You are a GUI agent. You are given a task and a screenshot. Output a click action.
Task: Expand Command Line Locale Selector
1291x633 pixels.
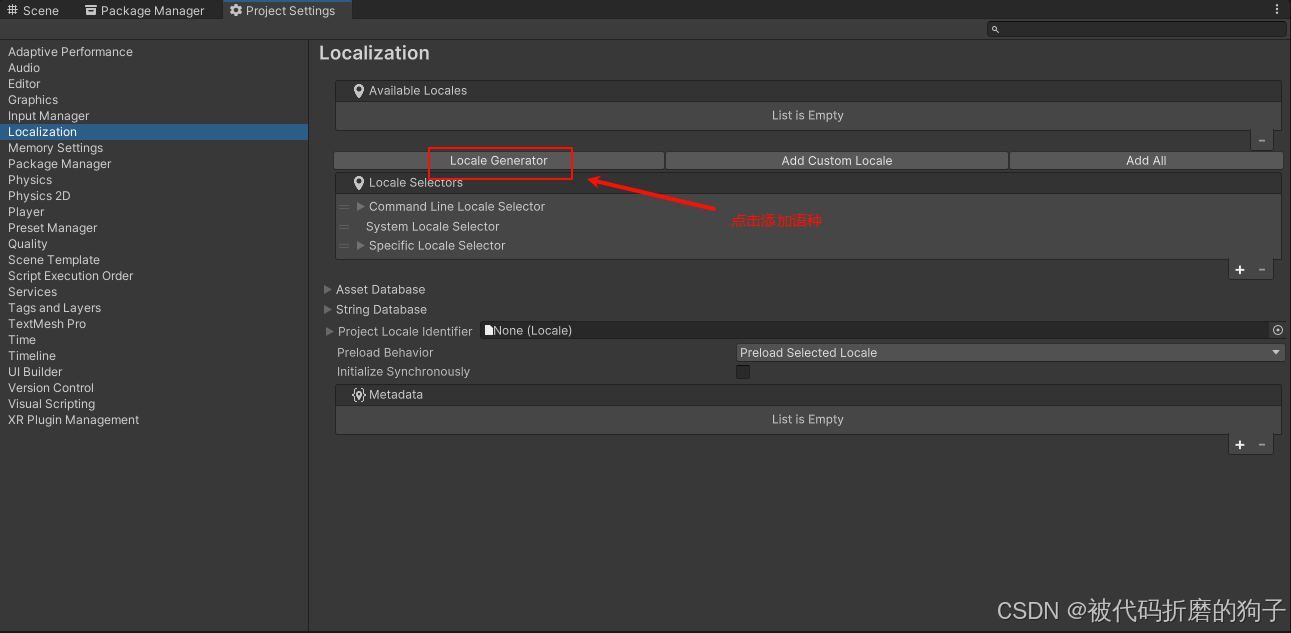(361, 206)
